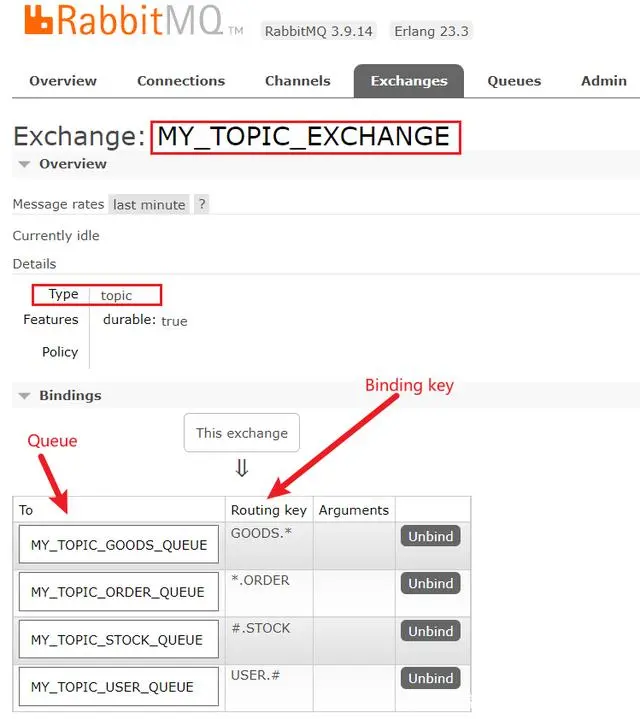Click the USER.# routing key cell
The width and height of the screenshot is (640, 719).
(269, 688)
